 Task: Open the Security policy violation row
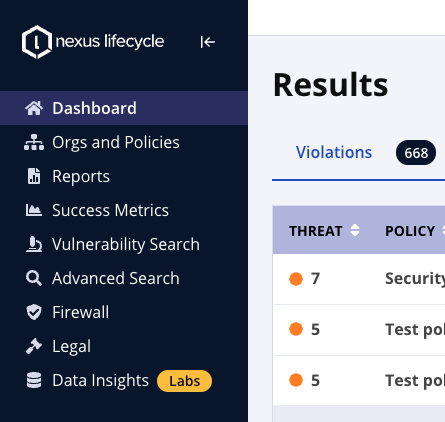pos(359,279)
